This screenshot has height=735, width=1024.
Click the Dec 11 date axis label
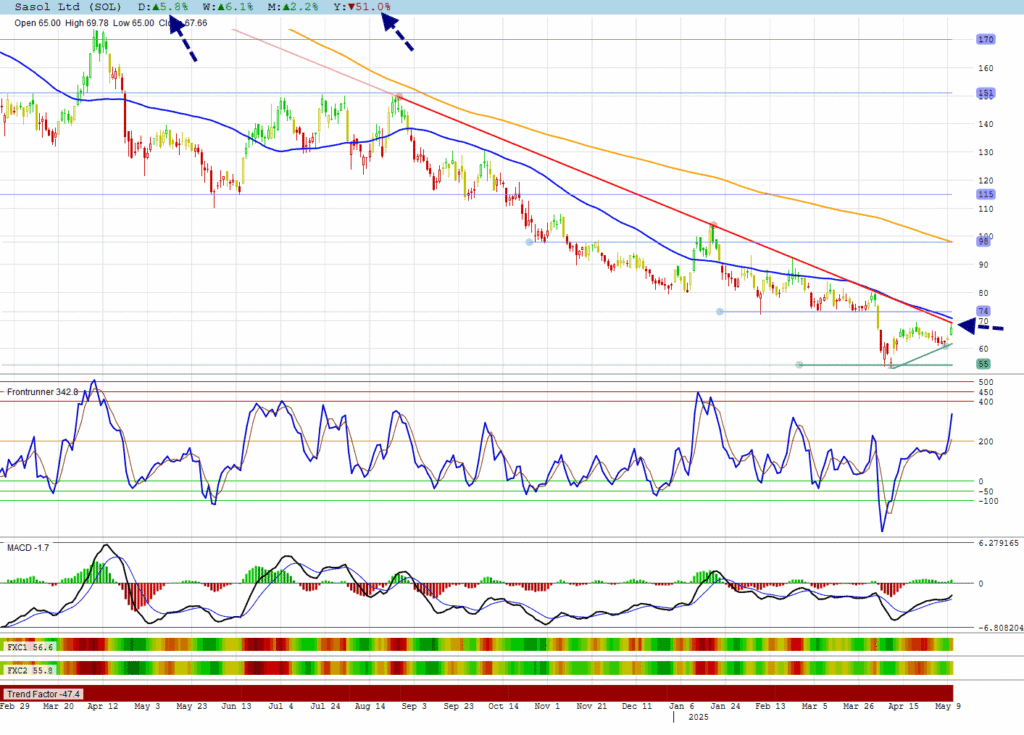(x=637, y=706)
